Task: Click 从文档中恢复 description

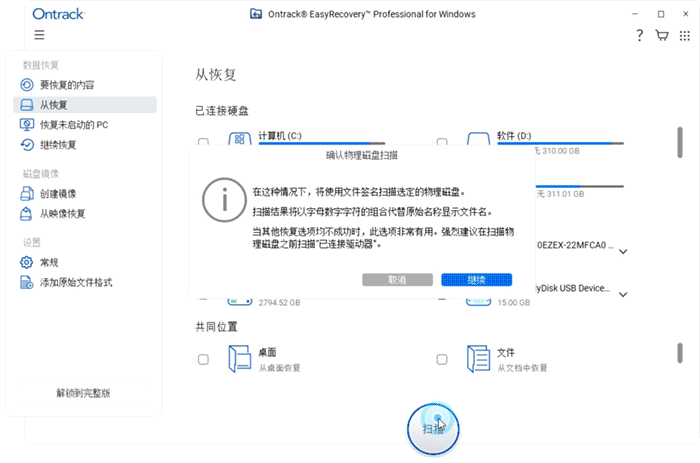Action: coord(522,368)
